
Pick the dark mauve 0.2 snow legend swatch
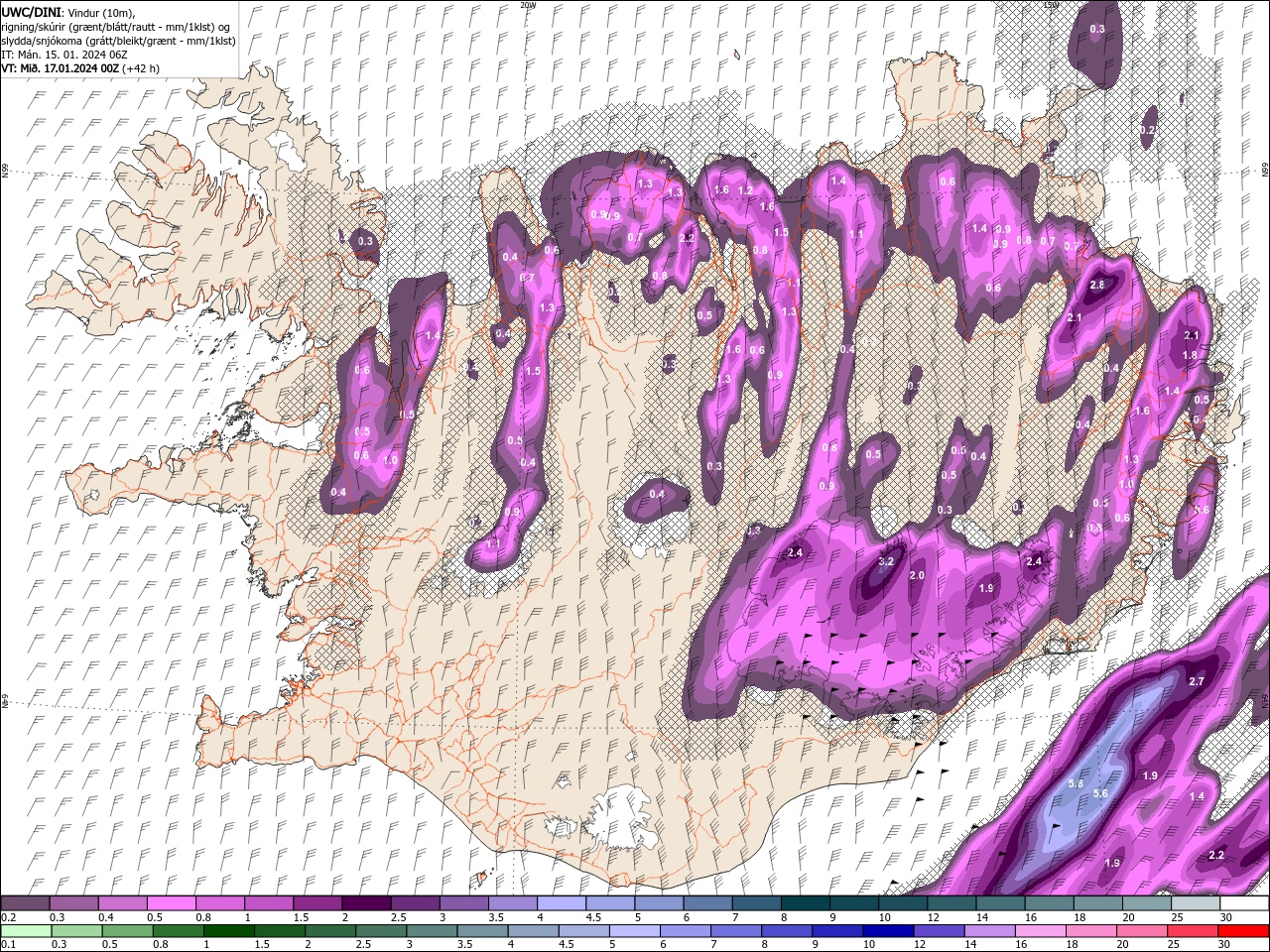pyautogui.click(x=25, y=903)
